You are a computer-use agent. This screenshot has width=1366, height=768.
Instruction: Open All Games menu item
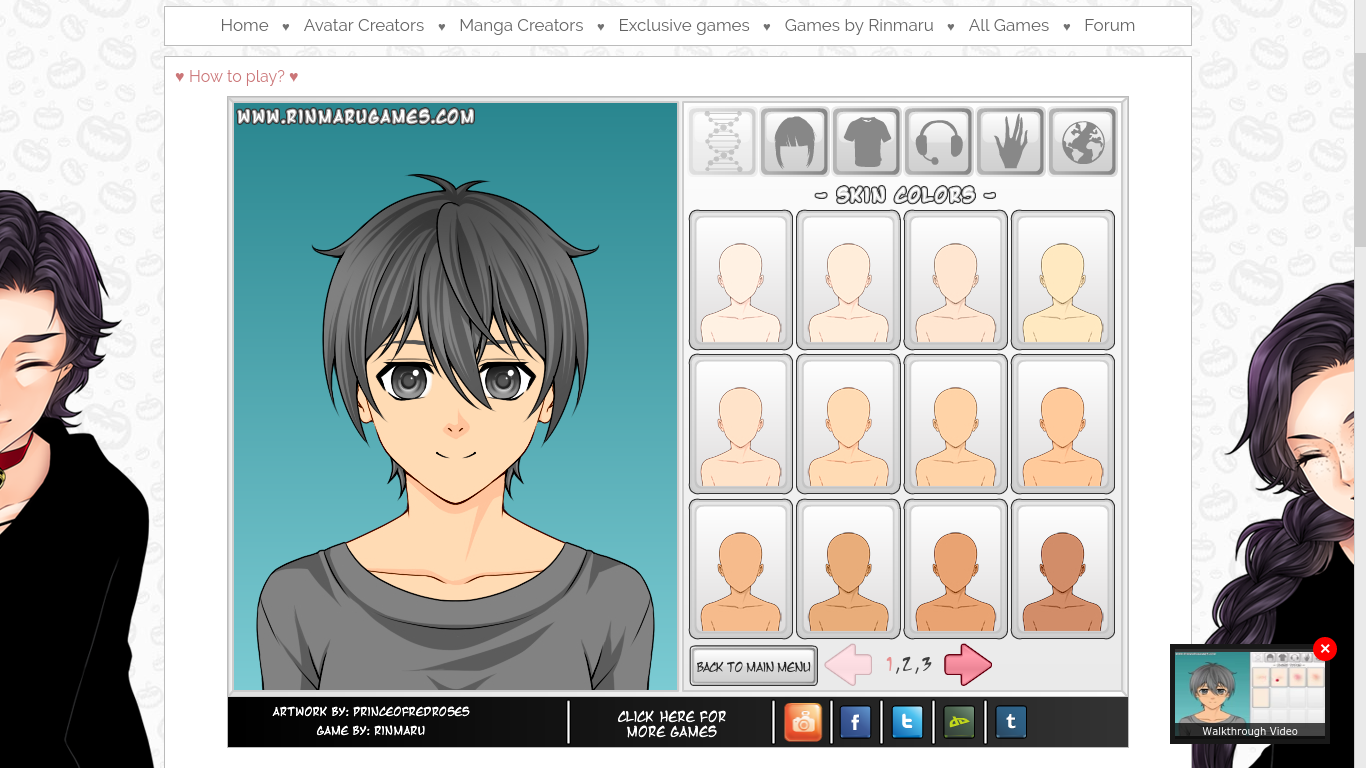click(x=1009, y=25)
